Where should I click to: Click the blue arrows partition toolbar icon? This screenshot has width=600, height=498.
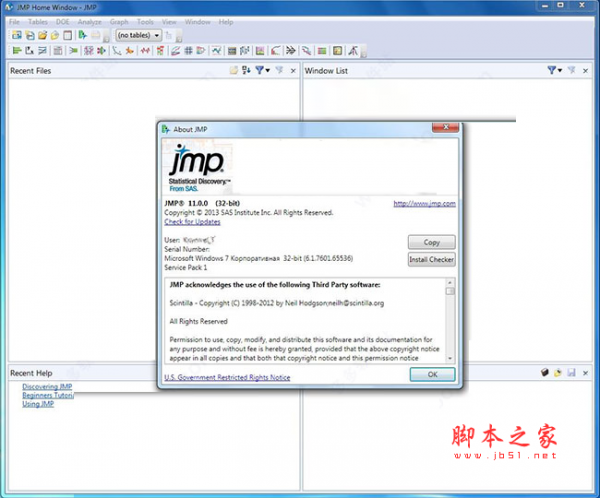(x=101, y=51)
